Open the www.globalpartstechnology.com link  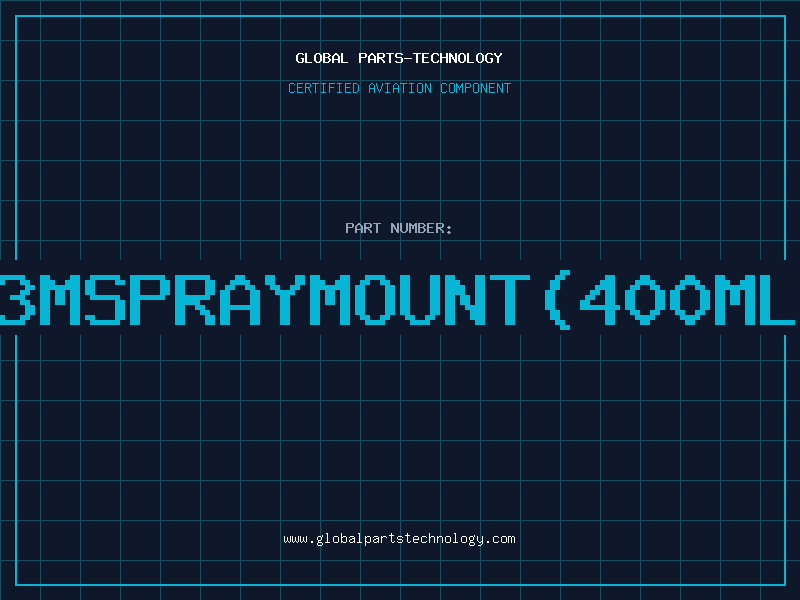(x=399, y=539)
